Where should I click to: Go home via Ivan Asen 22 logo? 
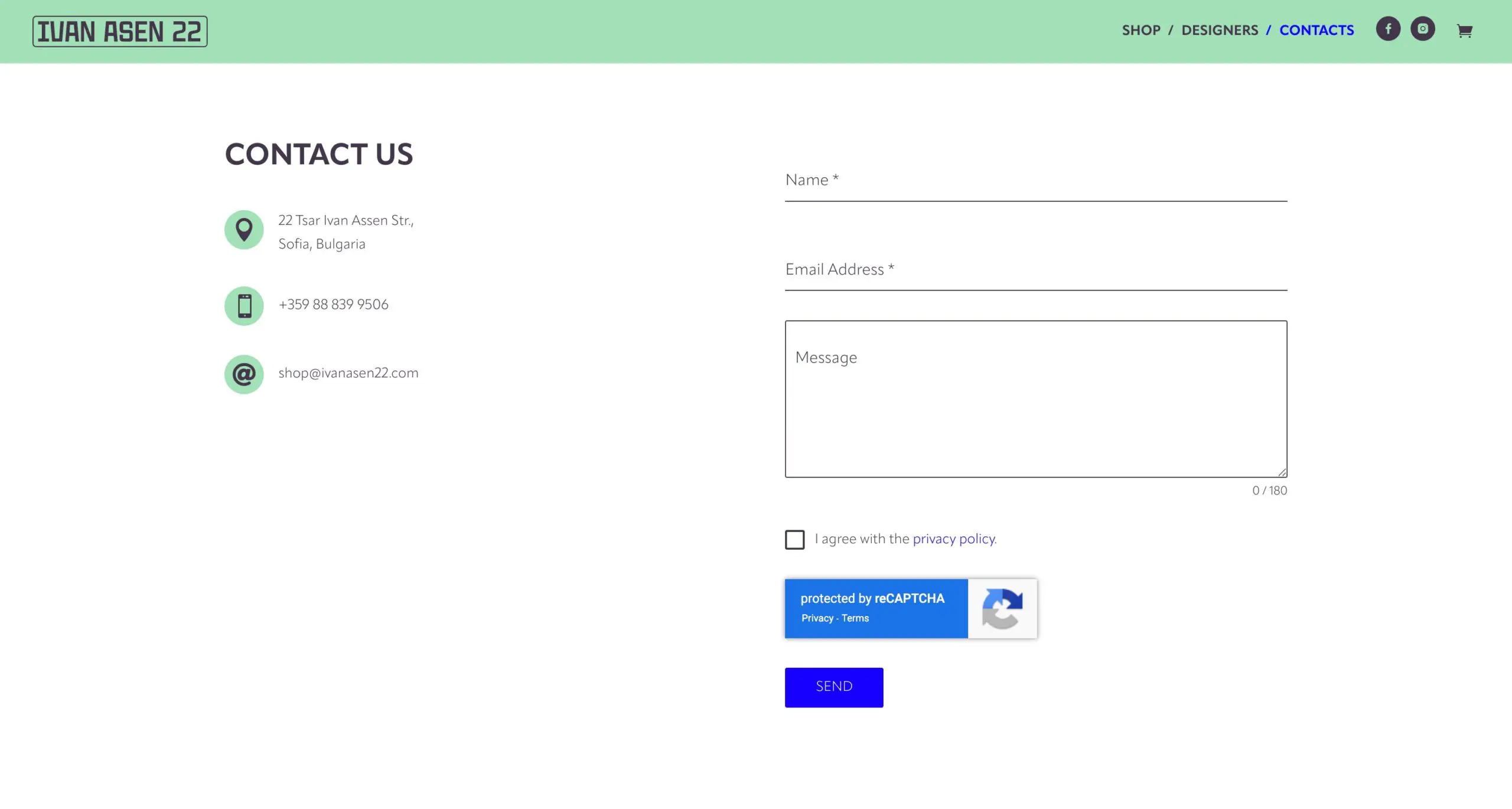(120, 31)
